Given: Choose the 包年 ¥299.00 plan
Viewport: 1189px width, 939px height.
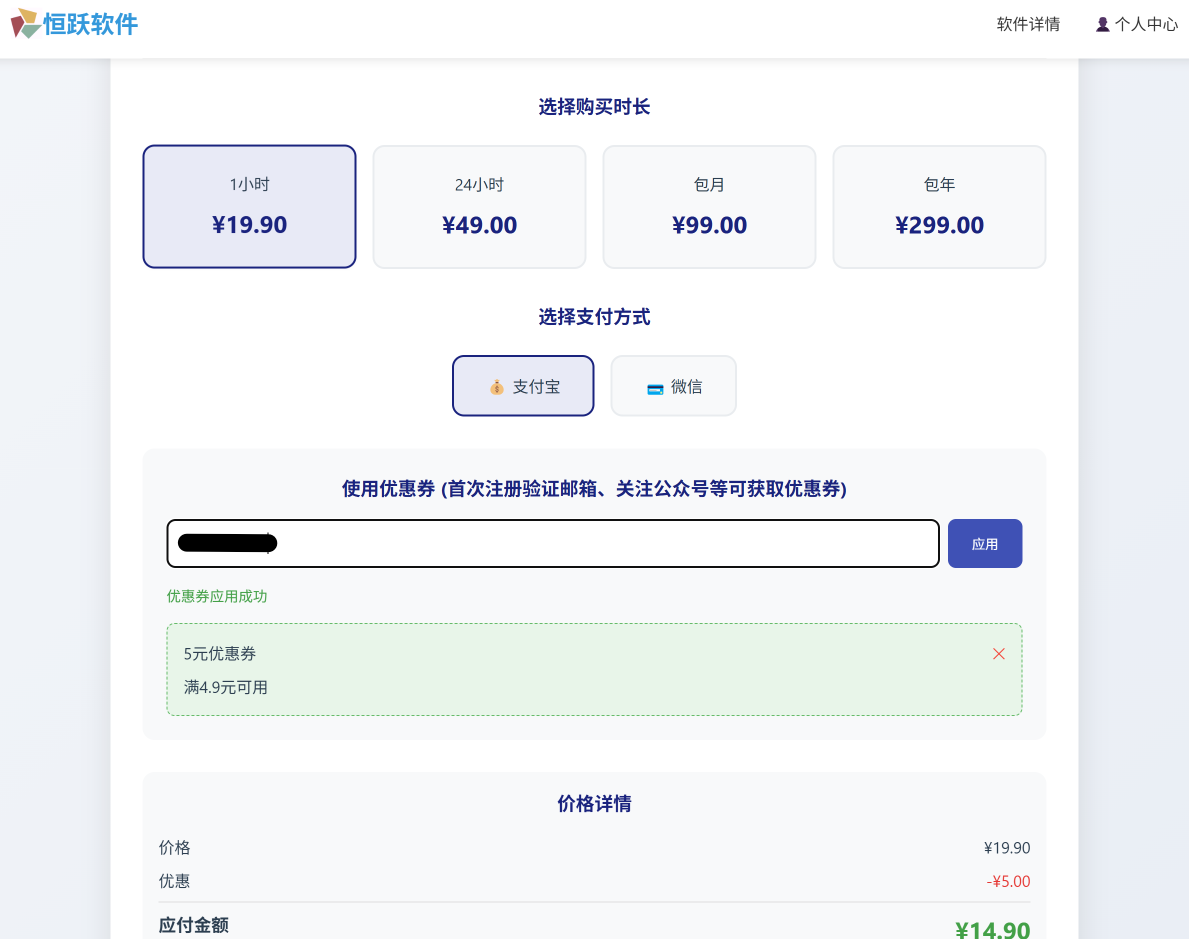Looking at the screenshot, I should click(939, 206).
